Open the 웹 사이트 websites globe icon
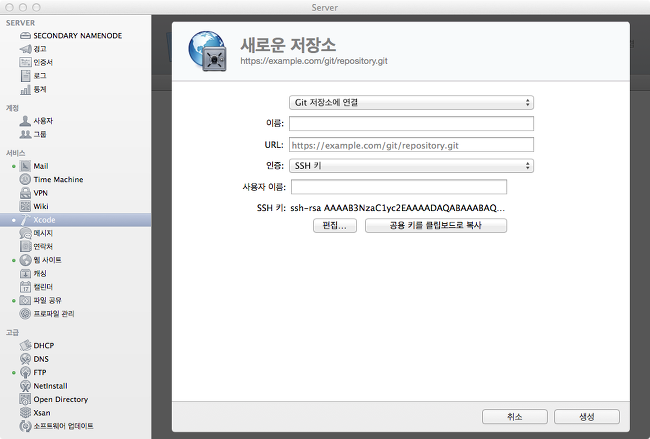Screen dimensions: 650x439 (25, 260)
